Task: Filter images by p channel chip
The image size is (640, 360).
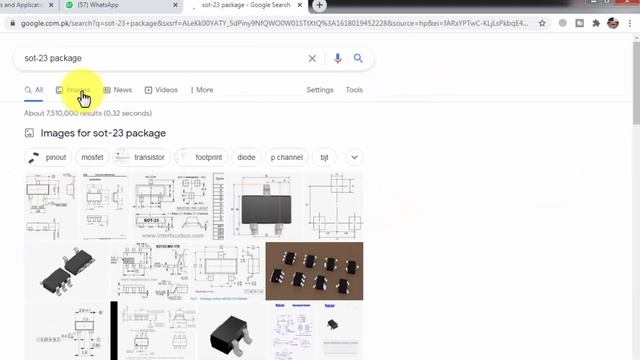Action: pos(287,157)
